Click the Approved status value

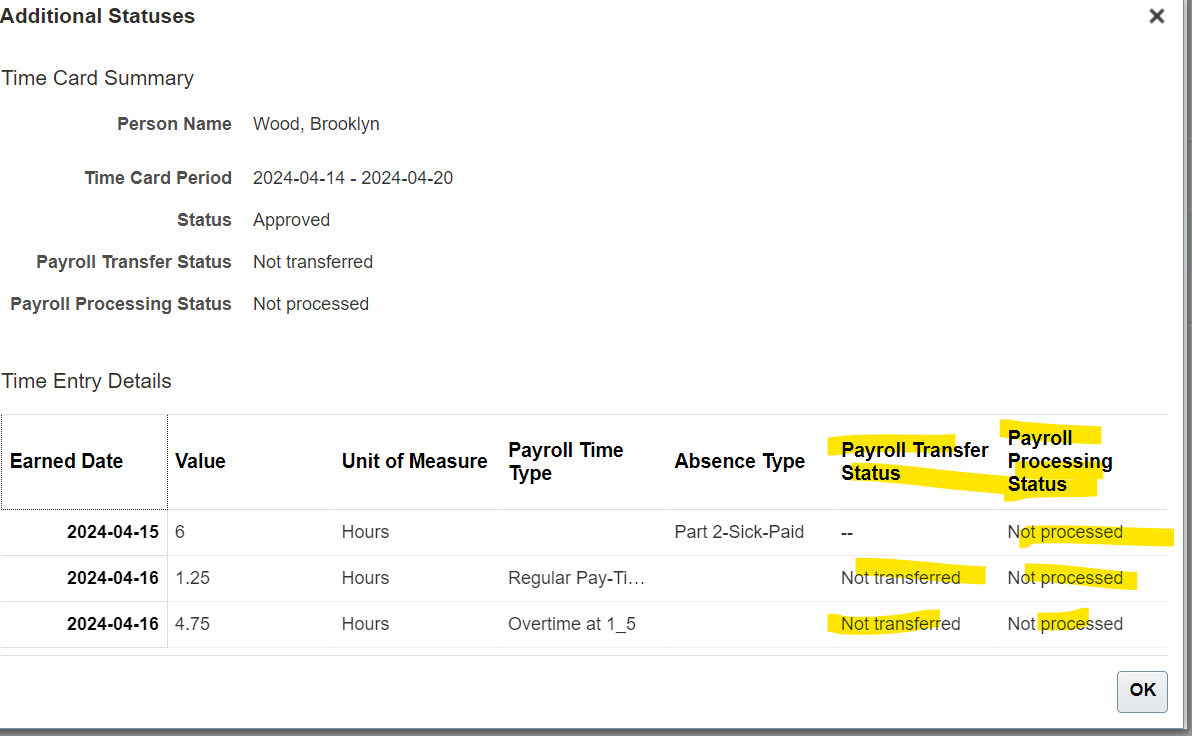pos(291,219)
